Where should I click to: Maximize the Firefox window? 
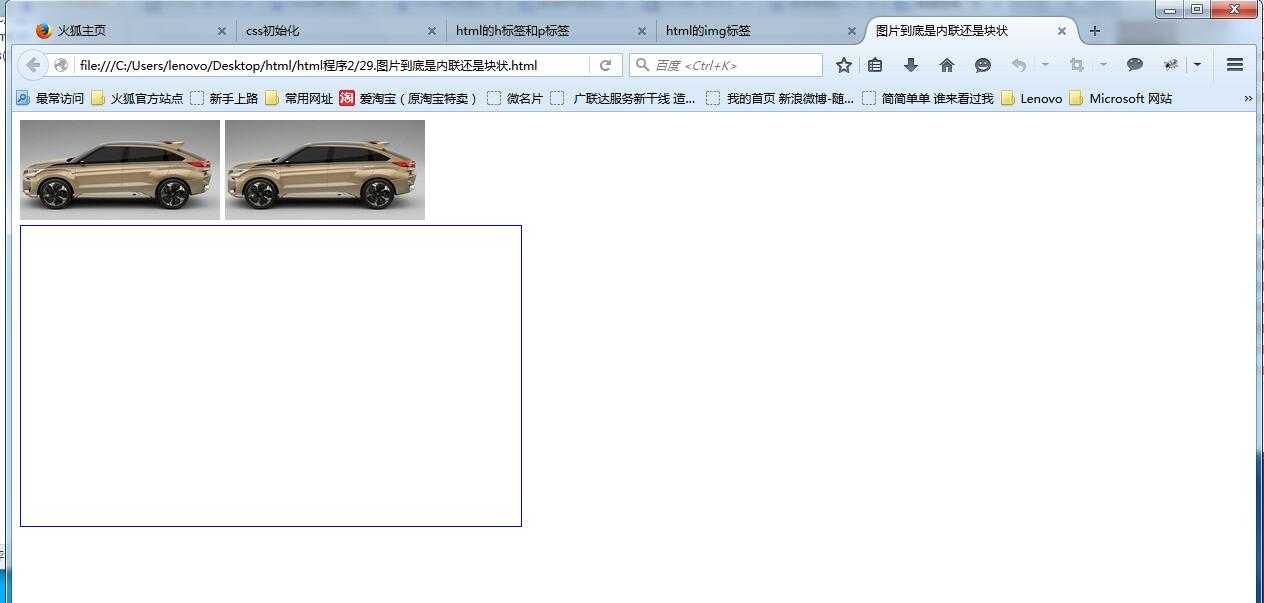point(1197,9)
